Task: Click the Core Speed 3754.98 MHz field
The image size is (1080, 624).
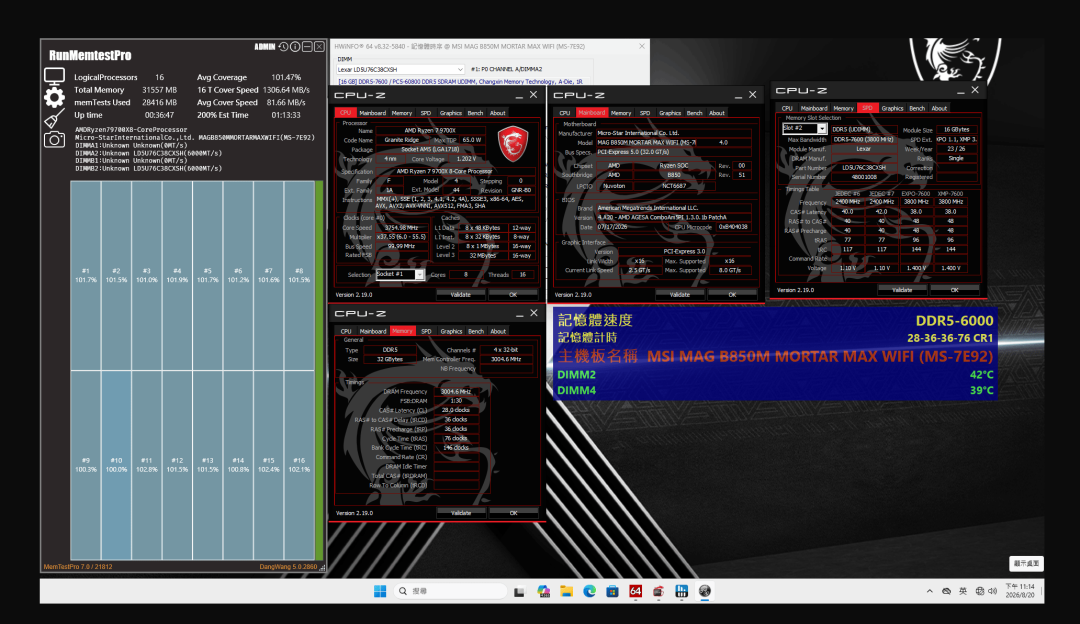Action: tap(402, 227)
